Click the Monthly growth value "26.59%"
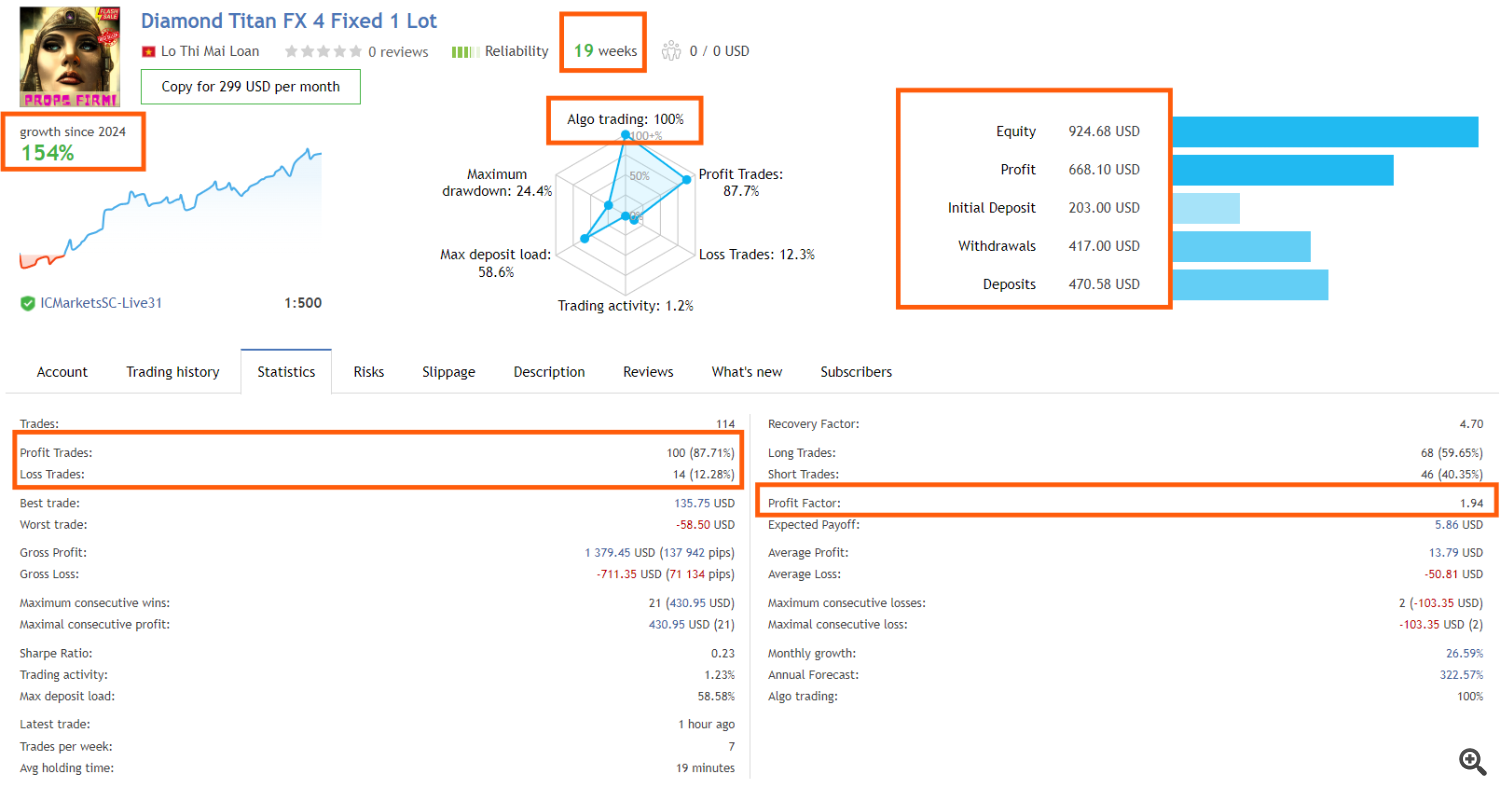 (1465, 654)
